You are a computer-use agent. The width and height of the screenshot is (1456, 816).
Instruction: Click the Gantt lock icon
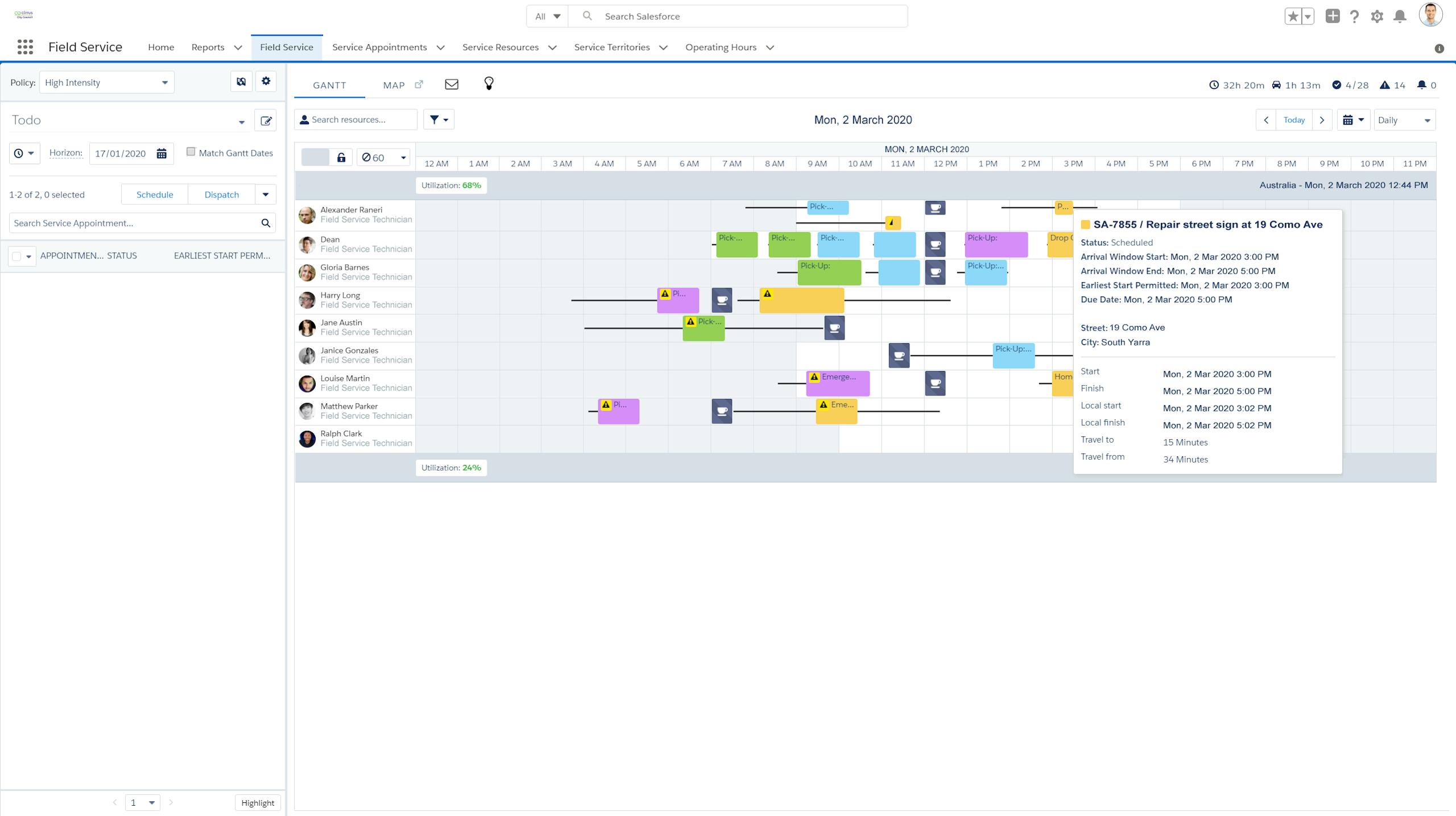click(341, 158)
